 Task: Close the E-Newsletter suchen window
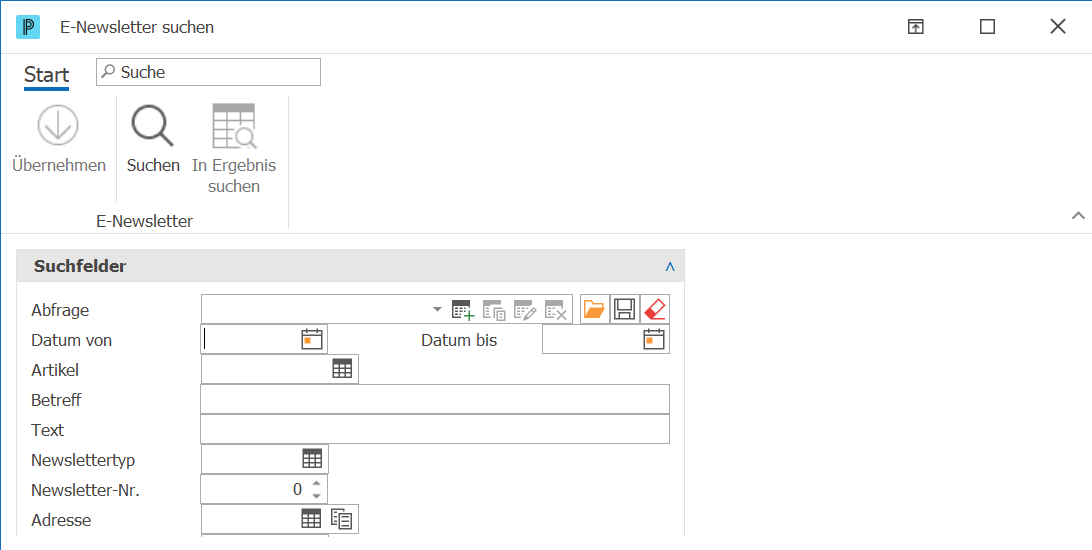pos(1058,27)
